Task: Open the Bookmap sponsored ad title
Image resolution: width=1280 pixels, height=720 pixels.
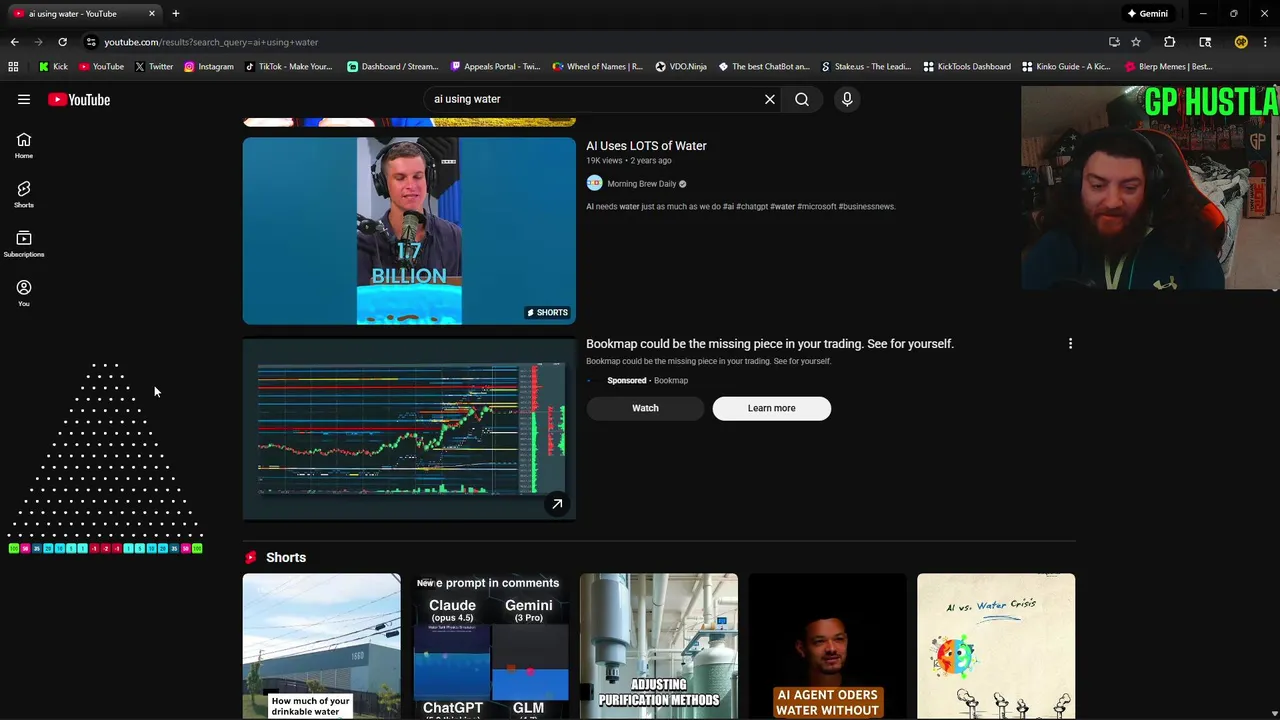Action: click(770, 344)
